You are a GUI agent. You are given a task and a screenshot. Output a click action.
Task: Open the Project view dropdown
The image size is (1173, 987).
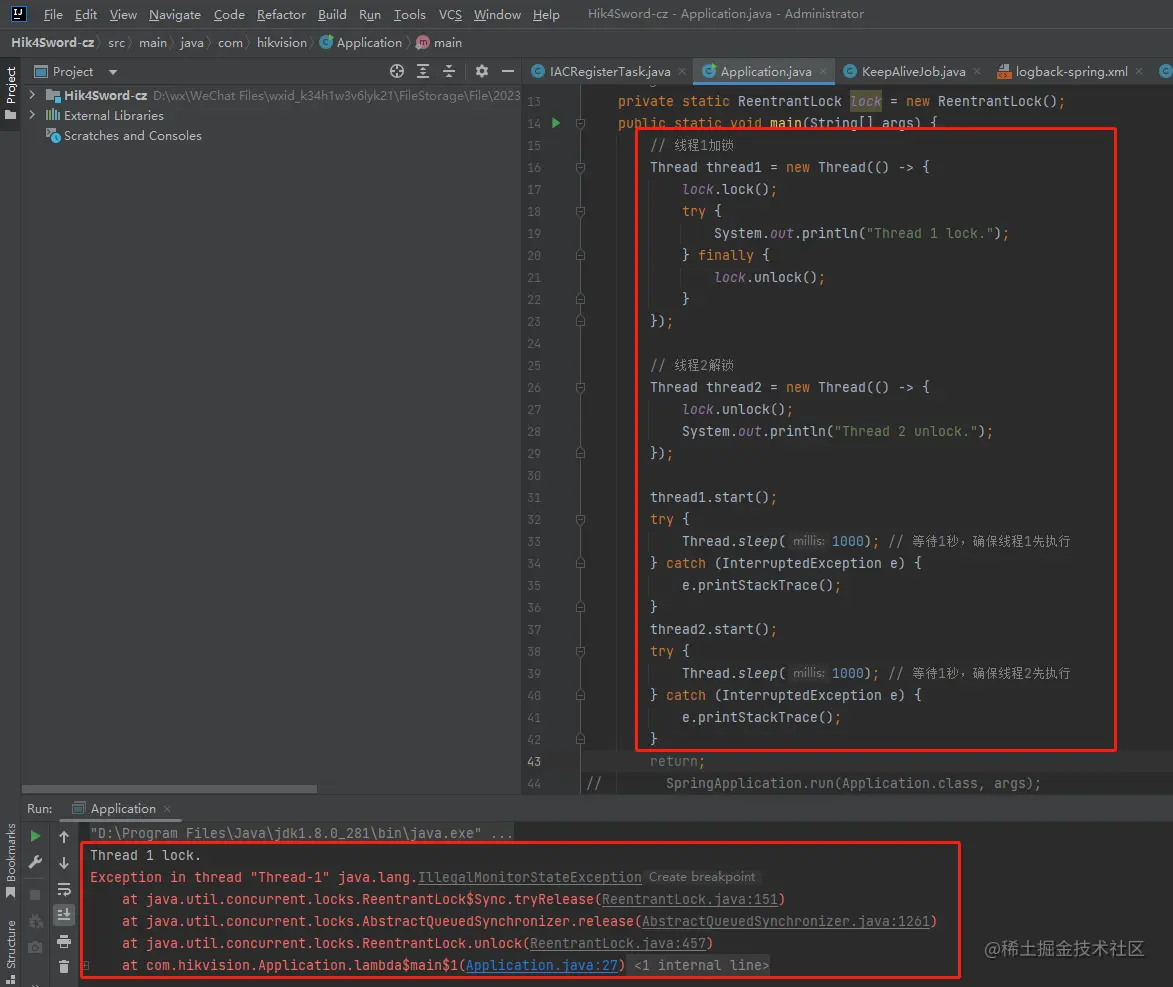pyautogui.click(x=113, y=72)
